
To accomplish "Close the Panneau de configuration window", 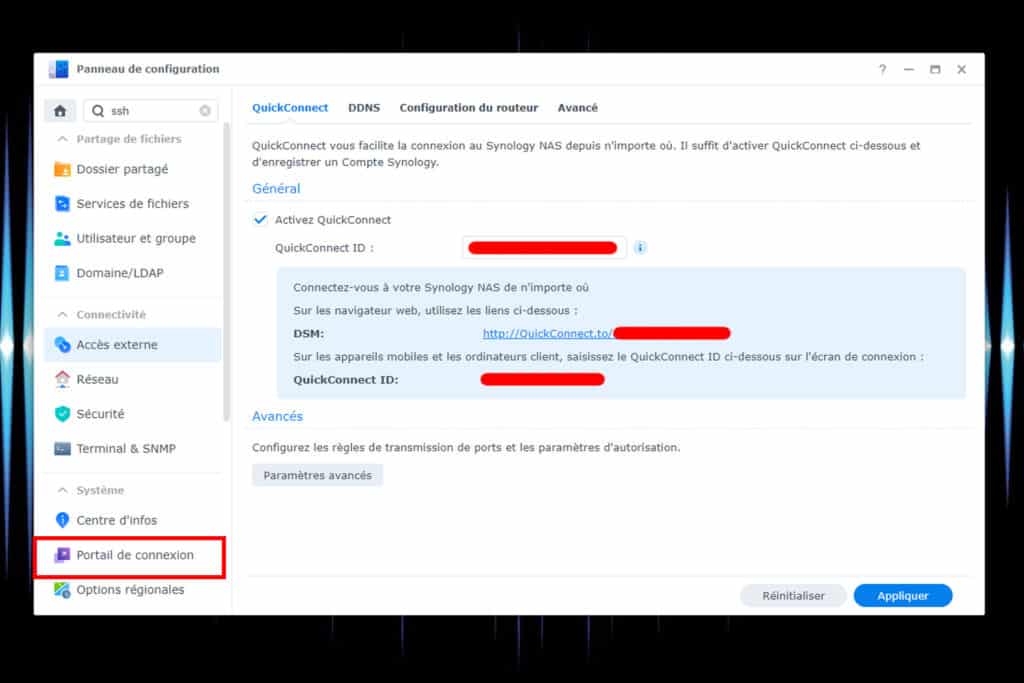I will 961,69.
